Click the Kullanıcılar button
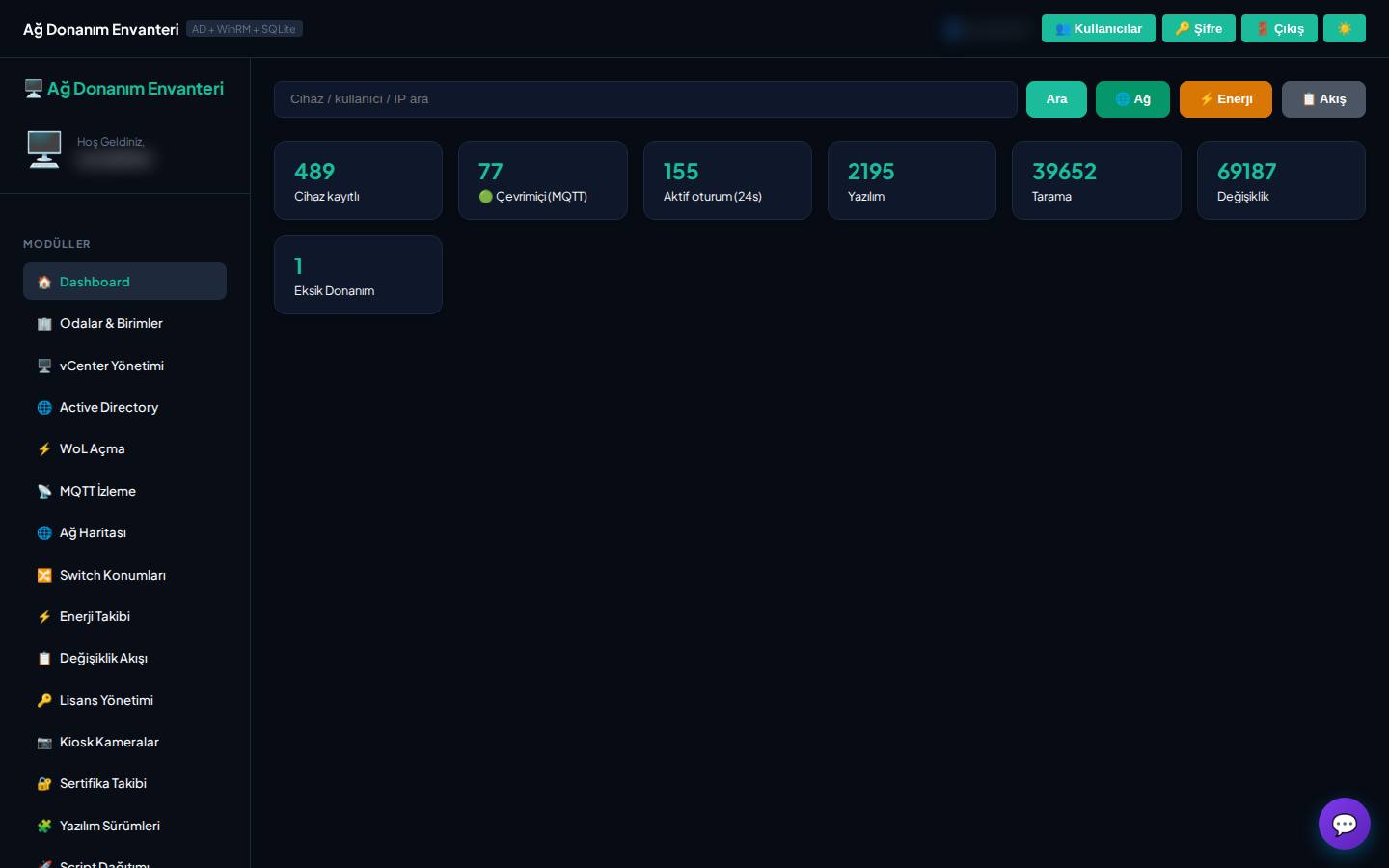The image size is (1389, 868). (x=1099, y=29)
